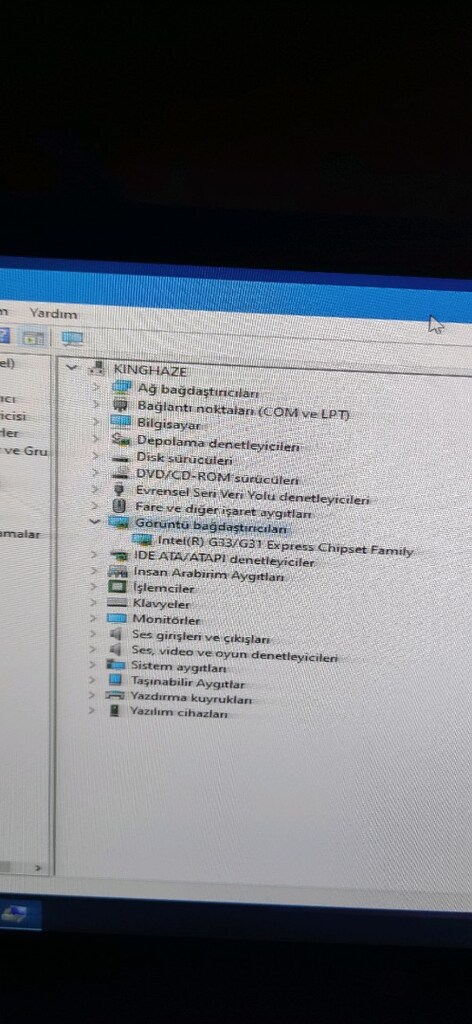Expand Taşınabilir Aygıtlar category
472x1024 pixels.
pyautogui.click(x=93, y=680)
